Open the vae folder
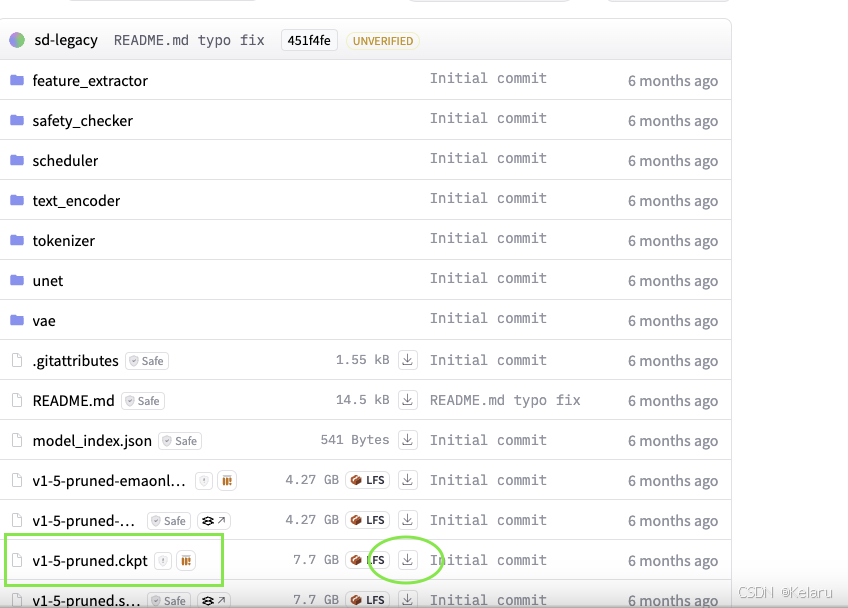Viewport: 848px width, 608px height. (44, 321)
